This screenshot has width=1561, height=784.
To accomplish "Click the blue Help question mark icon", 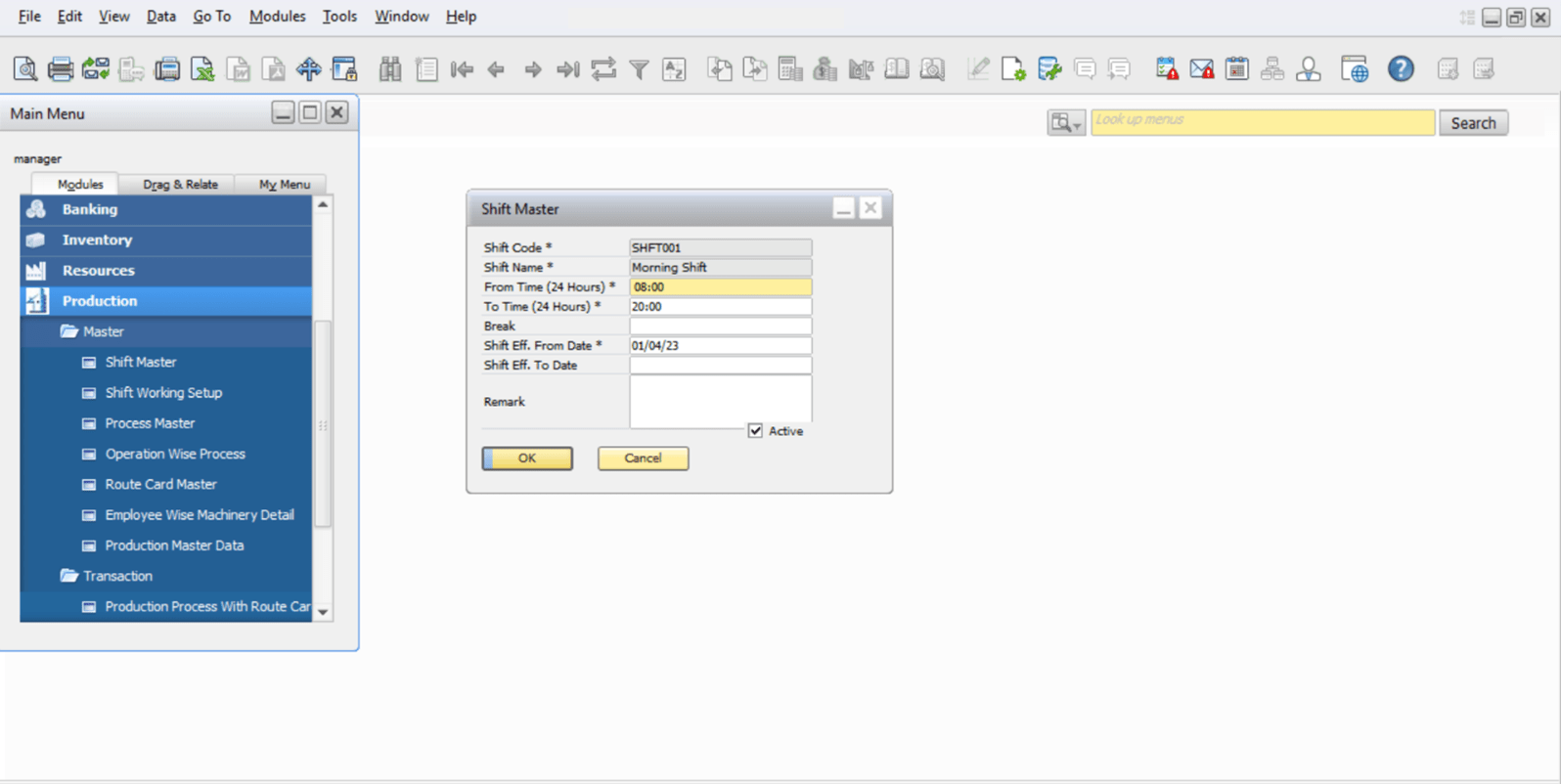I will point(1401,69).
